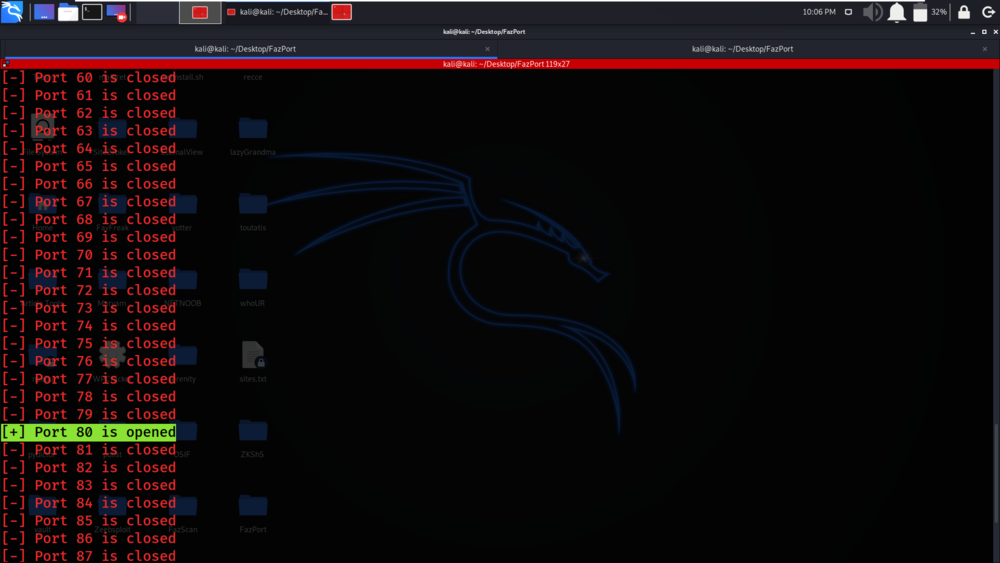Click the line 'Port 85 is closed'
The height and width of the screenshot is (563, 1000).
89,520
